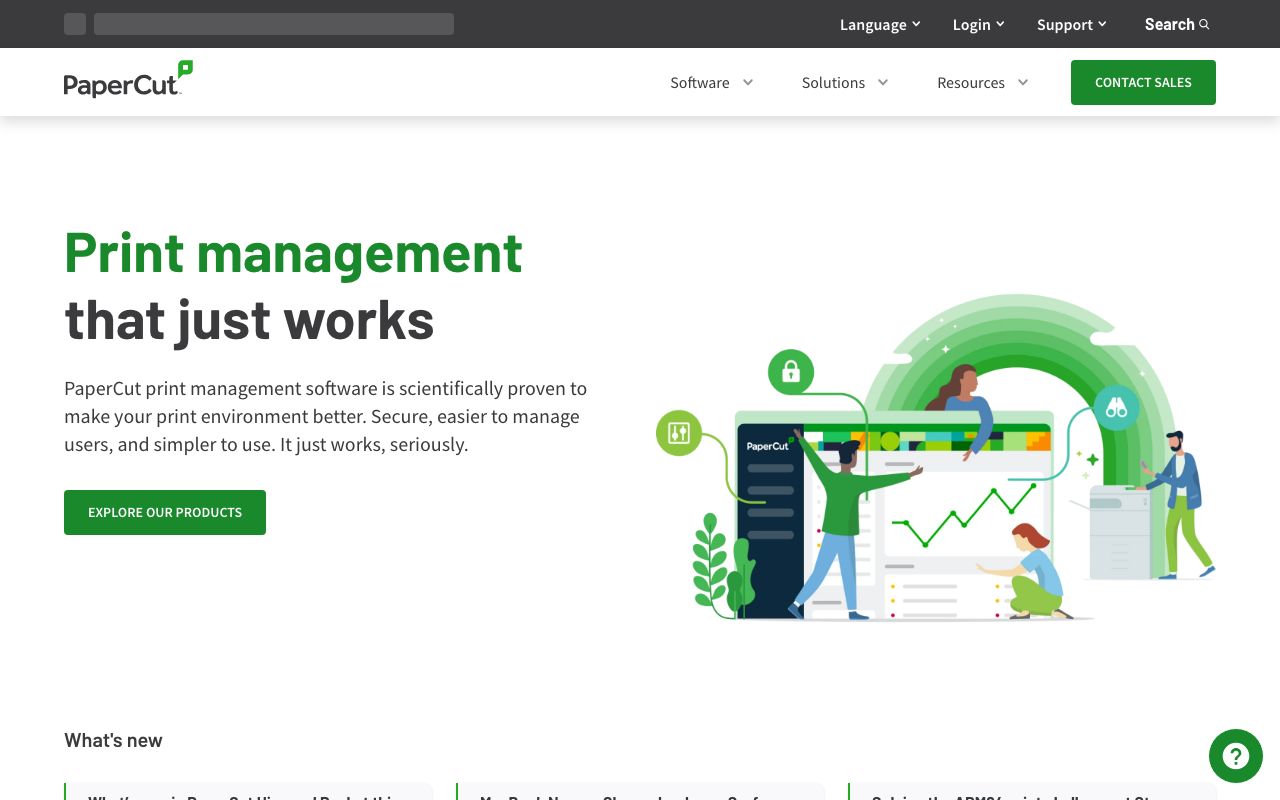This screenshot has height=800, width=1280.
Task: Click the "What's new" section heading
Action: tap(113, 740)
